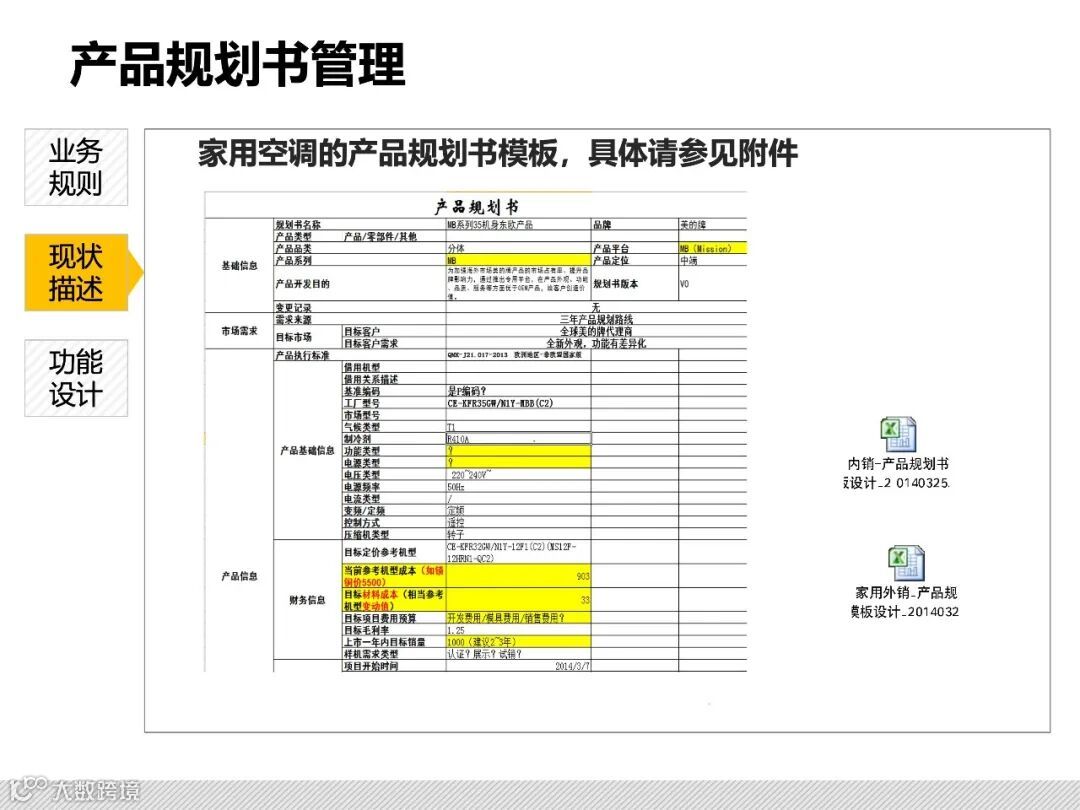The image size is (1080, 810).
Task: Click the 家用外销_产品规 file name label
Action: (x=905, y=602)
